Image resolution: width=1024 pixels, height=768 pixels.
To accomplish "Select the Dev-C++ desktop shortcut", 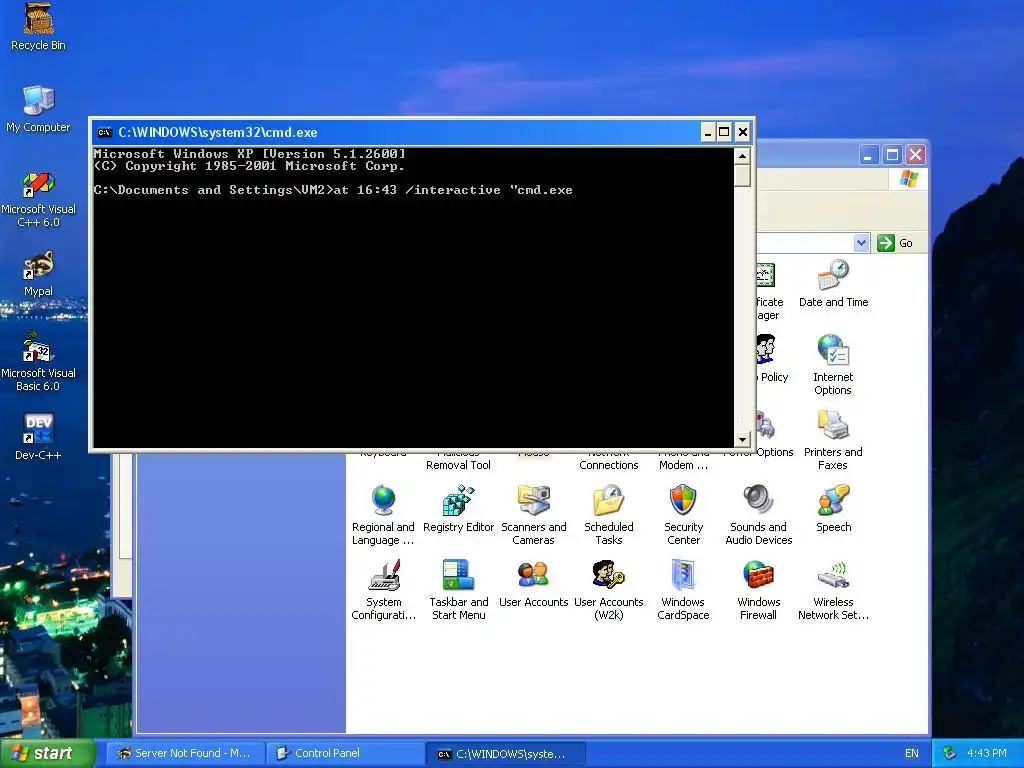I will 38,437.
